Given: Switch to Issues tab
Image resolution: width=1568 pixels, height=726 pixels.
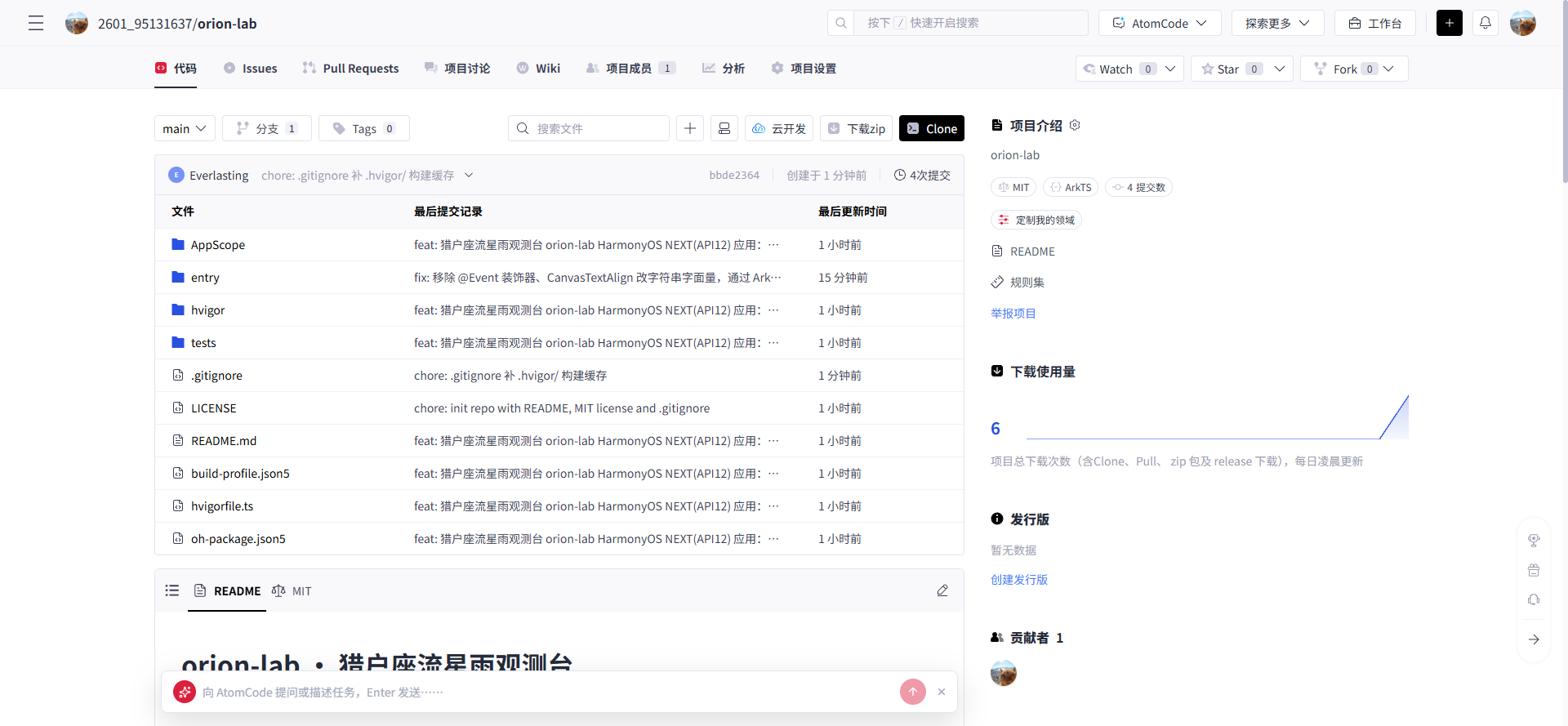Looking at the screenshot, I should (x=251, y=69).
